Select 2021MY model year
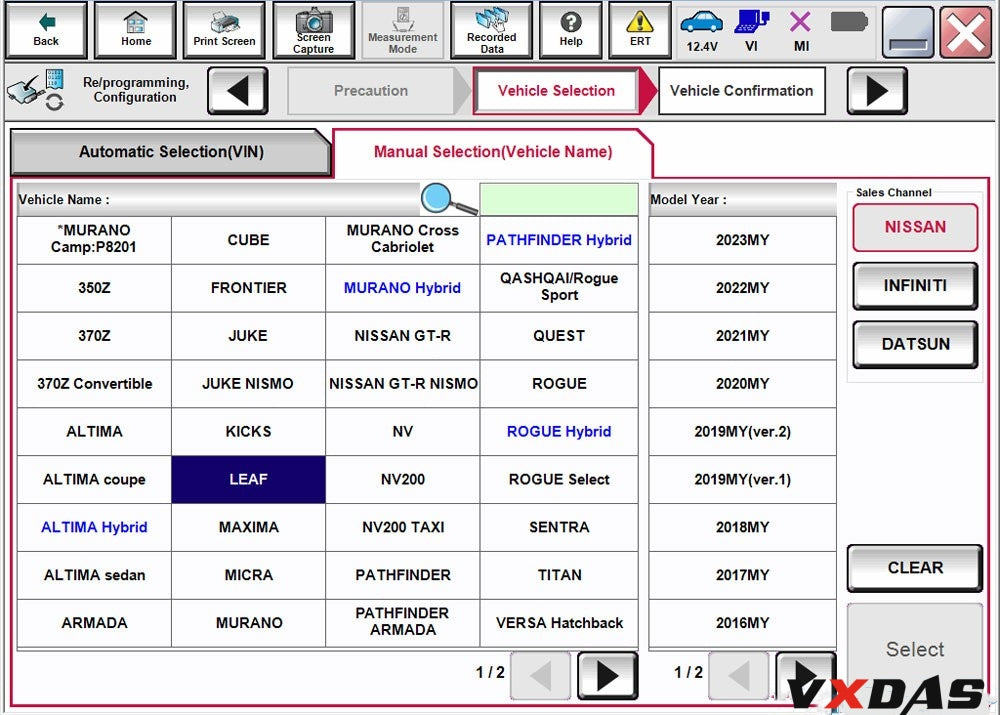The image size is (1000, 715). coord(742,335)
